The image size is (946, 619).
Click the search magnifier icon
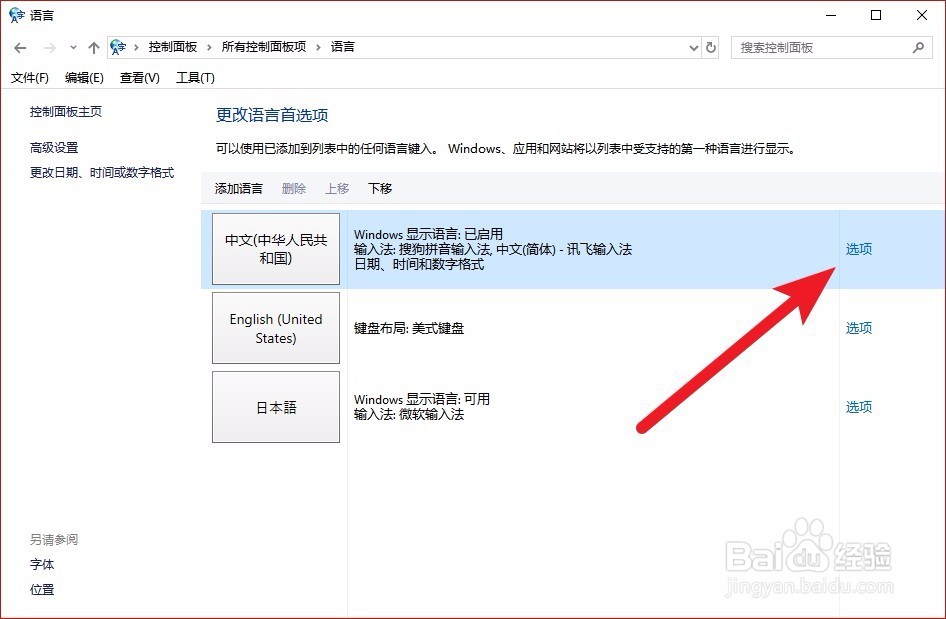click(x=918, y=47)
